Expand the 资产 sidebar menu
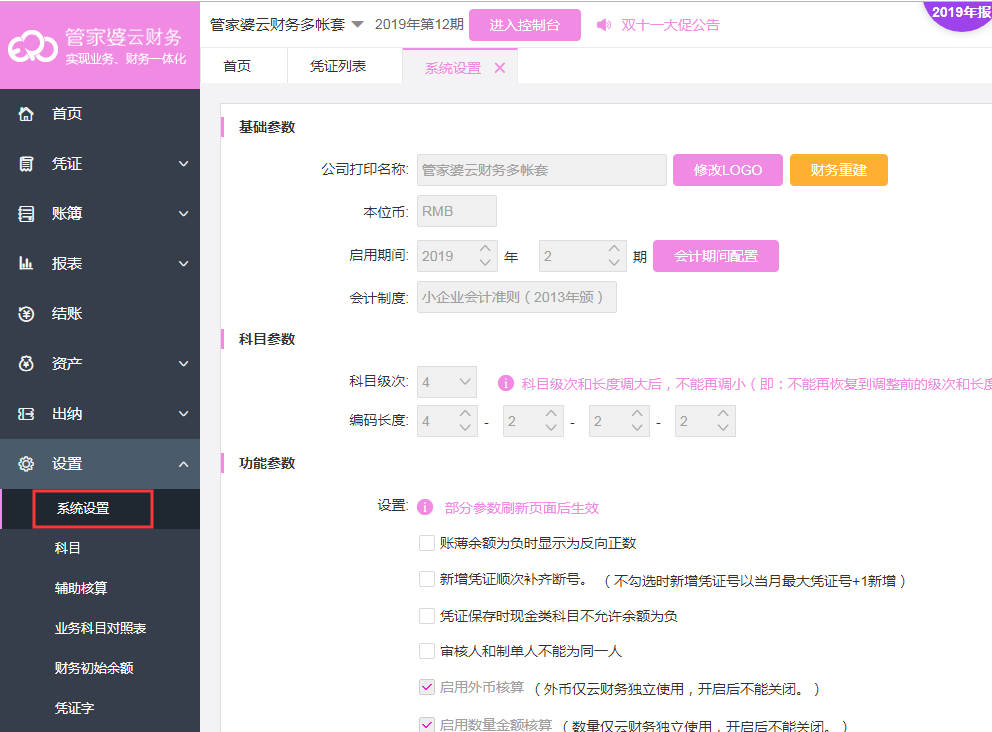992x732 pixels. (183, 364)
